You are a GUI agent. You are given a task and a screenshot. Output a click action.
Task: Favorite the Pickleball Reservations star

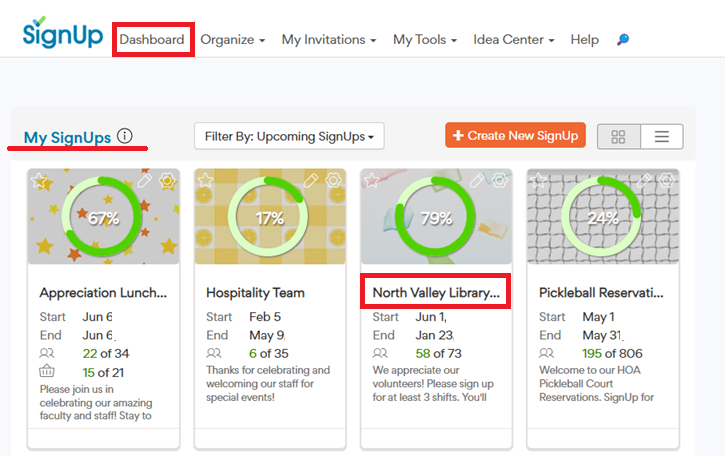point(538,180)
